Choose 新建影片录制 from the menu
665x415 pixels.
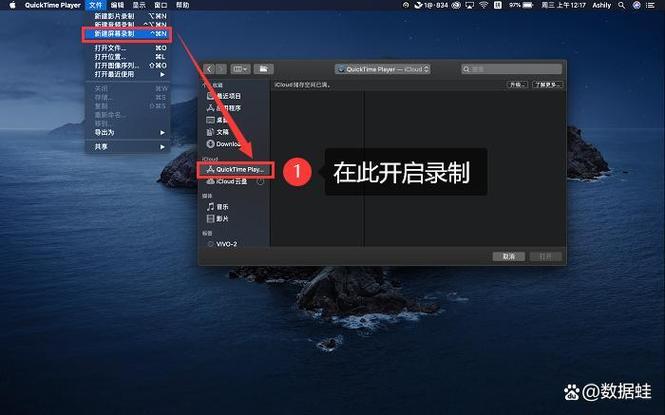(128, 16)
